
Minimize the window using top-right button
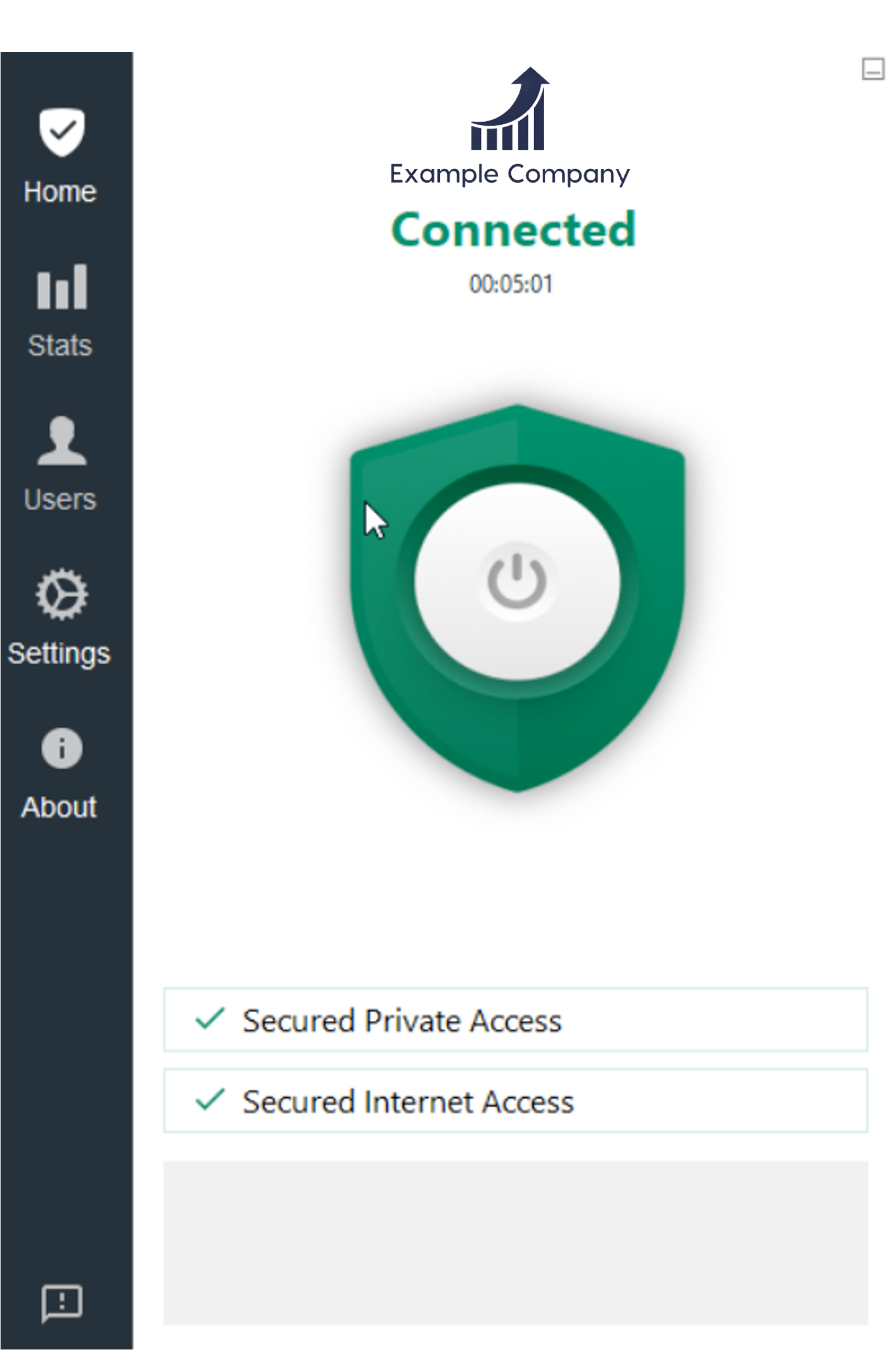point(872,69)
